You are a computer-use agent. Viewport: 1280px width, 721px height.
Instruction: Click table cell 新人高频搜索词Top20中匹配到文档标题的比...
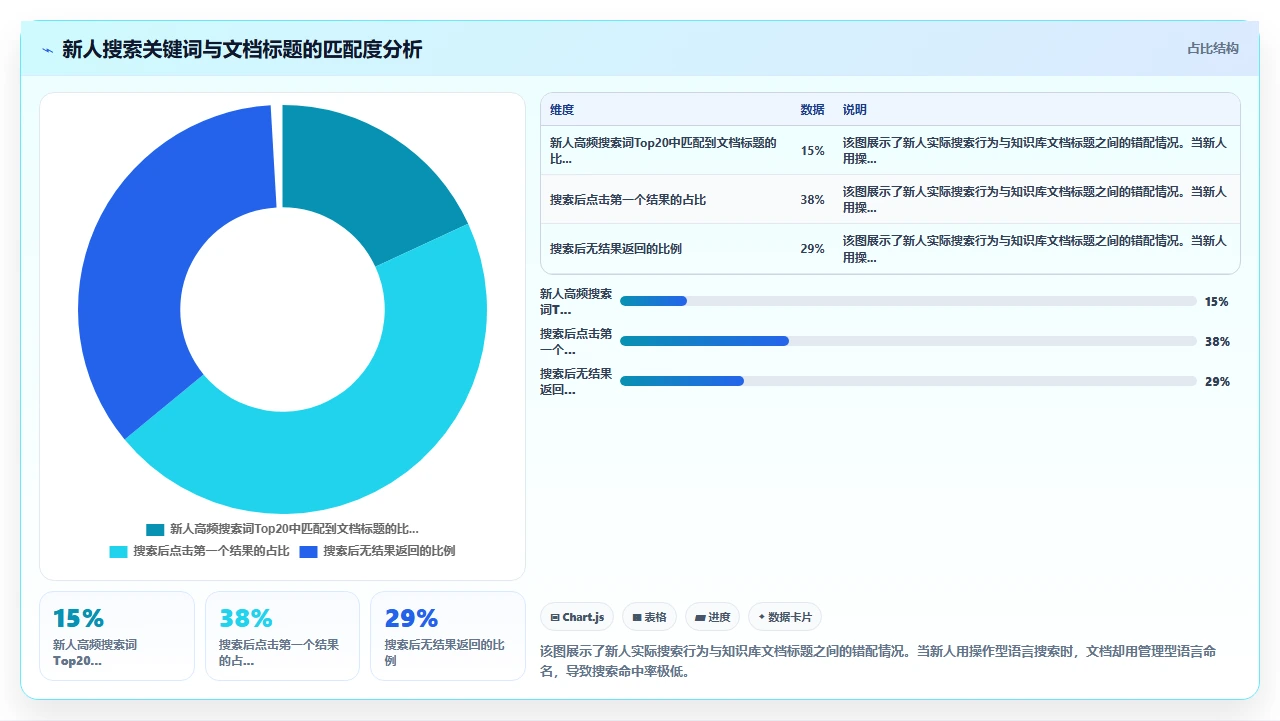click(x=664, y=151)
